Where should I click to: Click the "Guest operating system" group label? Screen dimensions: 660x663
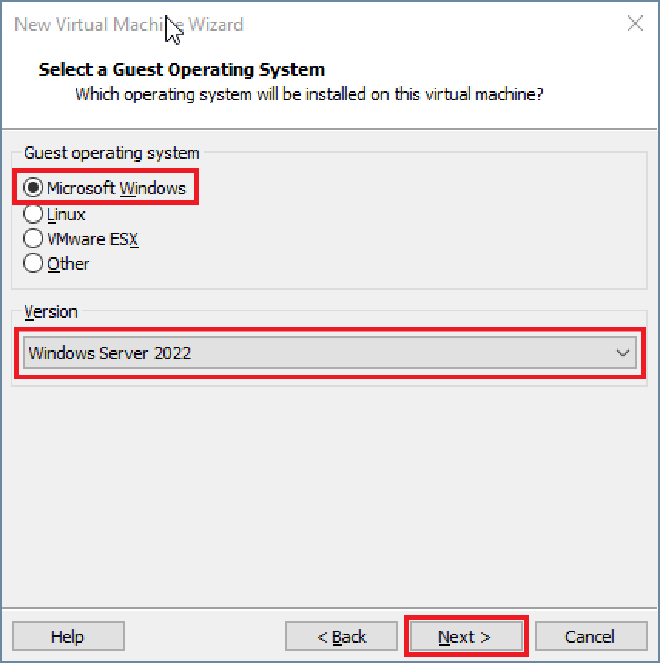111,153
